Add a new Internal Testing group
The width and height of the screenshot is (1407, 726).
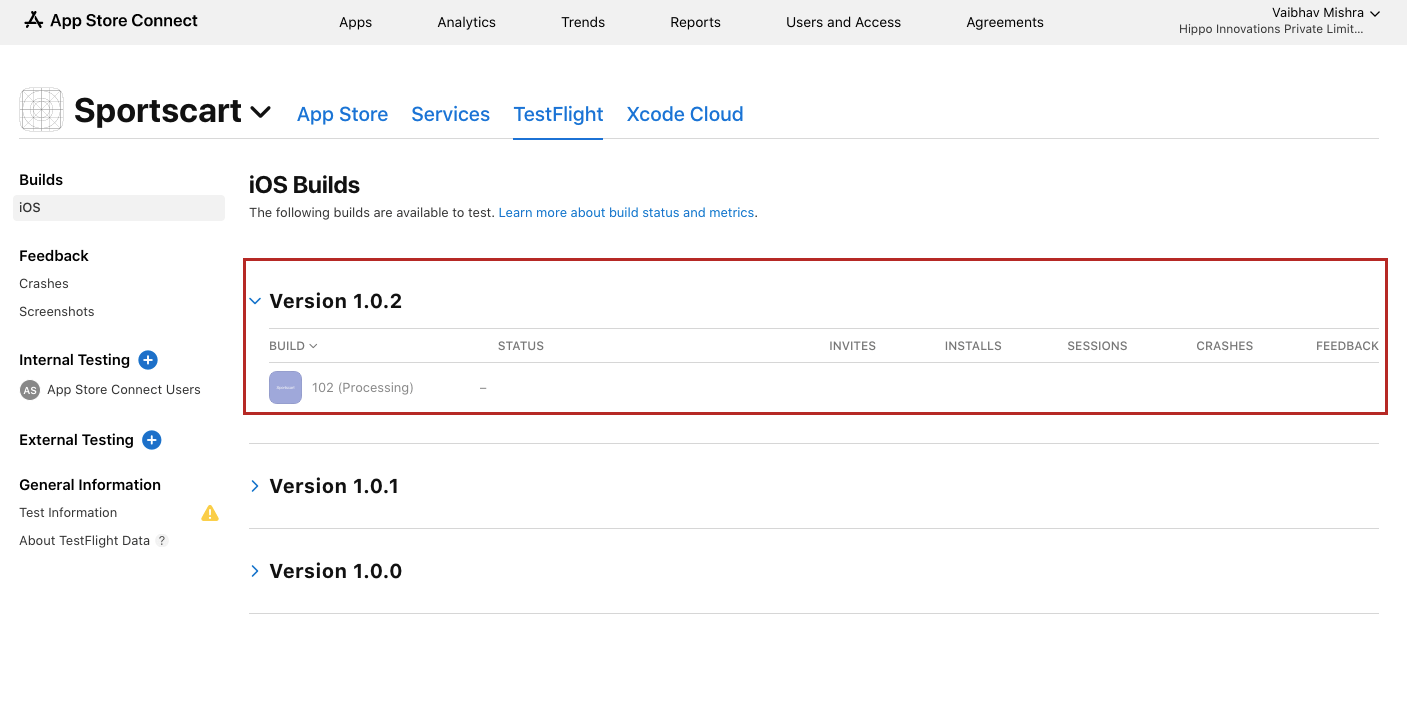[148, 360]
